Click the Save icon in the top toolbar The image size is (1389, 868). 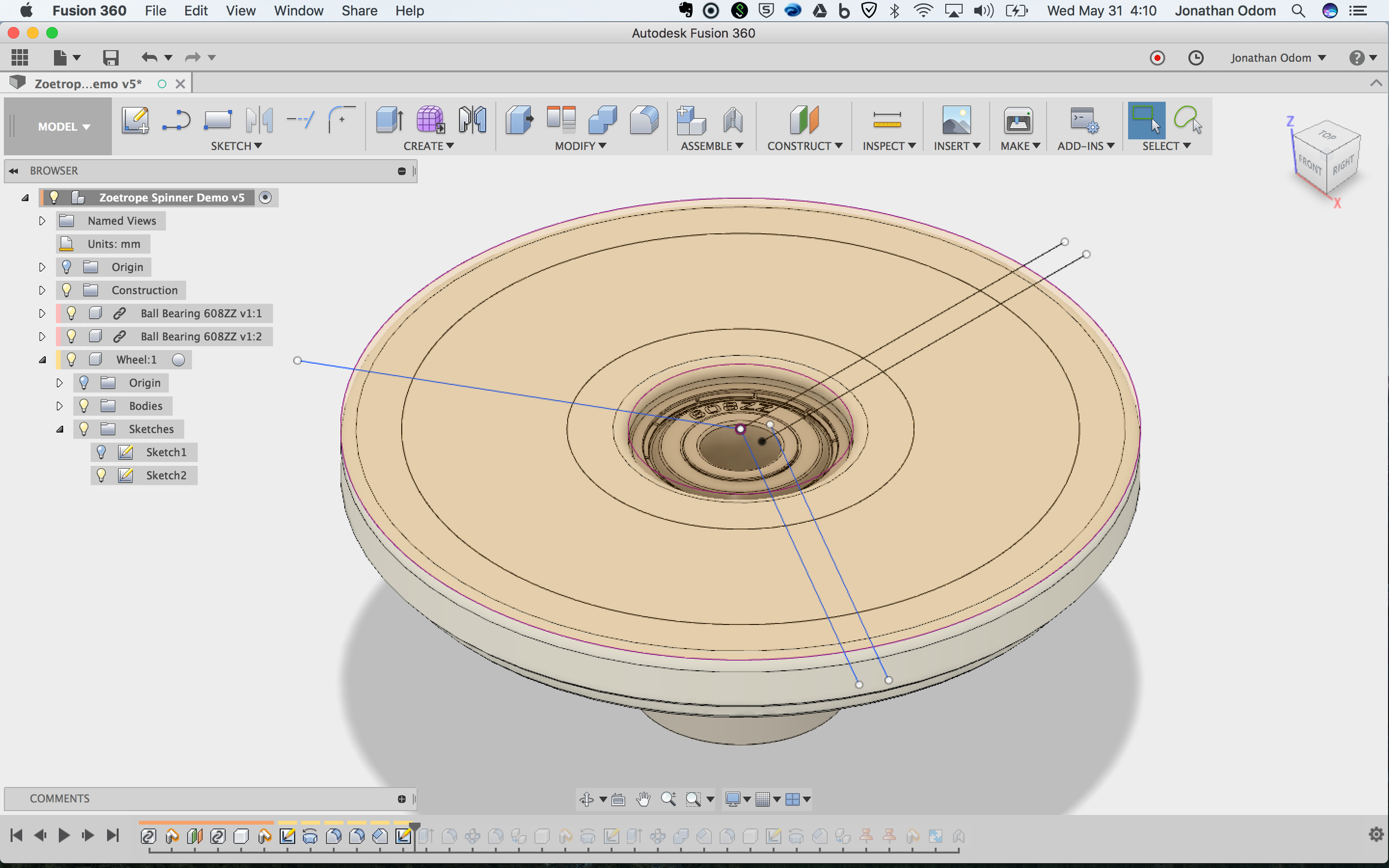point(111,57)
